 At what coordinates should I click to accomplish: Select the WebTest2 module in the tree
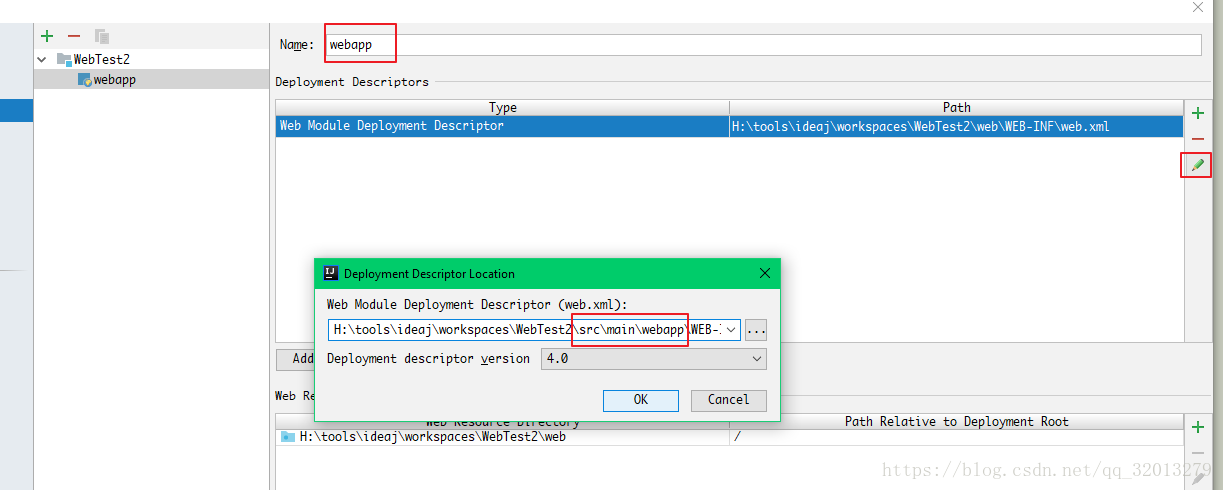click(x=93, y=60)
